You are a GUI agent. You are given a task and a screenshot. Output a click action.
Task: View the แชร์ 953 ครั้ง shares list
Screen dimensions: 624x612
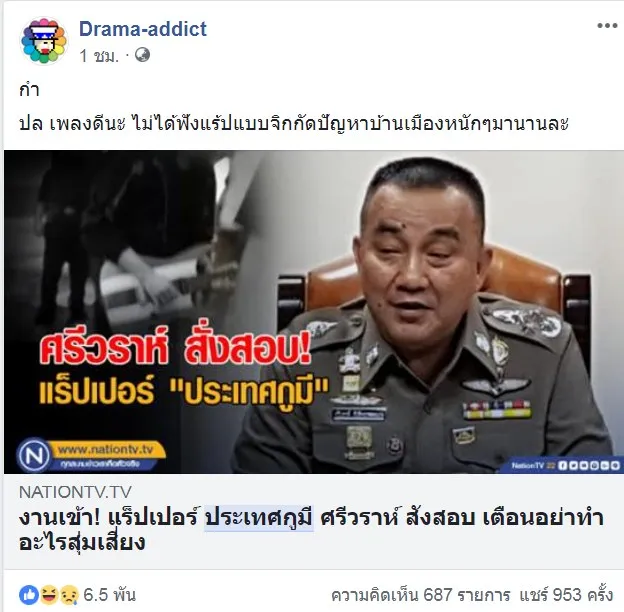(566, 595)
